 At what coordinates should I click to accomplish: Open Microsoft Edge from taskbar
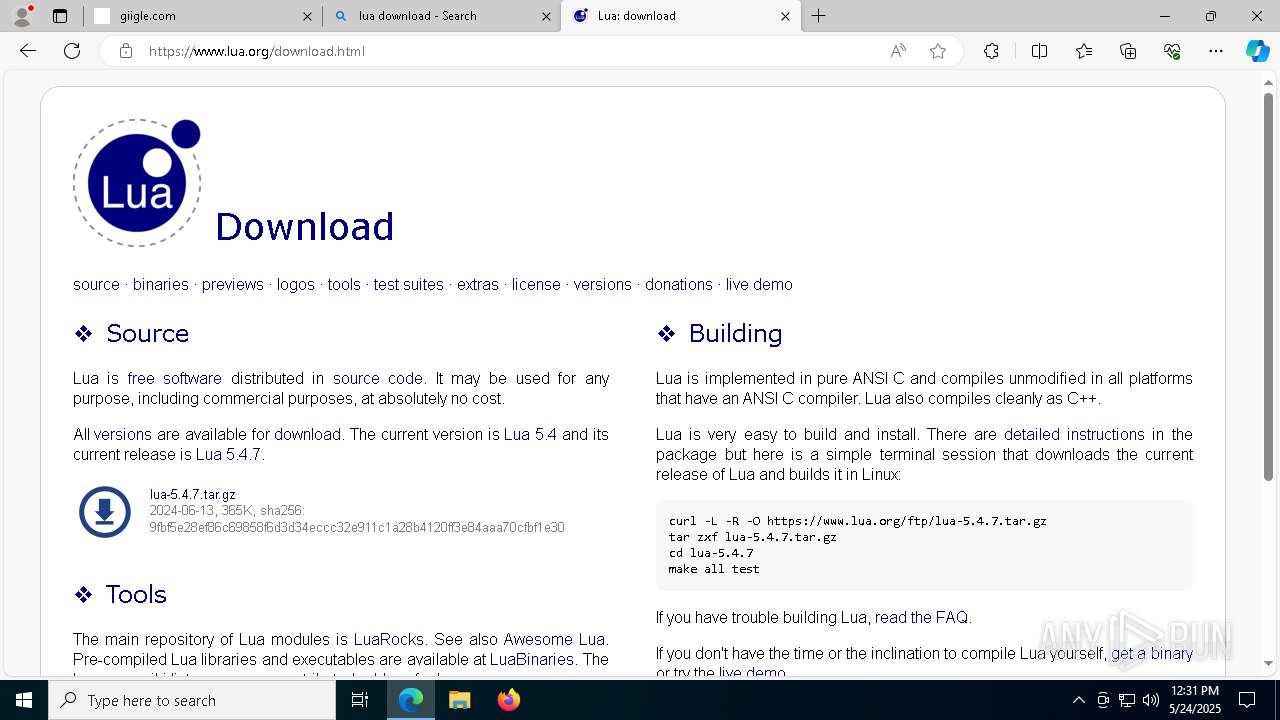(411, 700)
